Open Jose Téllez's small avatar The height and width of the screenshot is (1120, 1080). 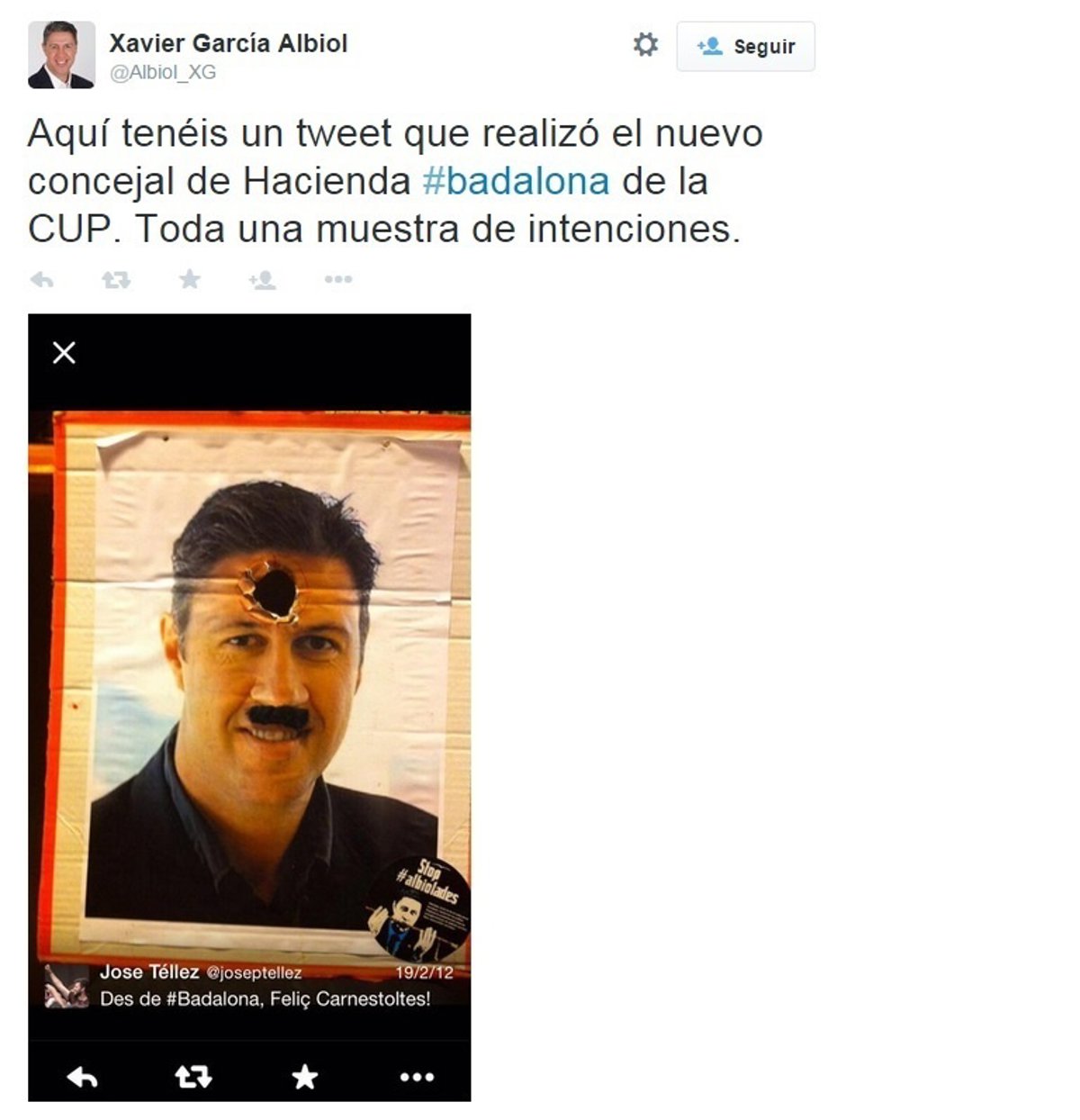click(67, 987)
